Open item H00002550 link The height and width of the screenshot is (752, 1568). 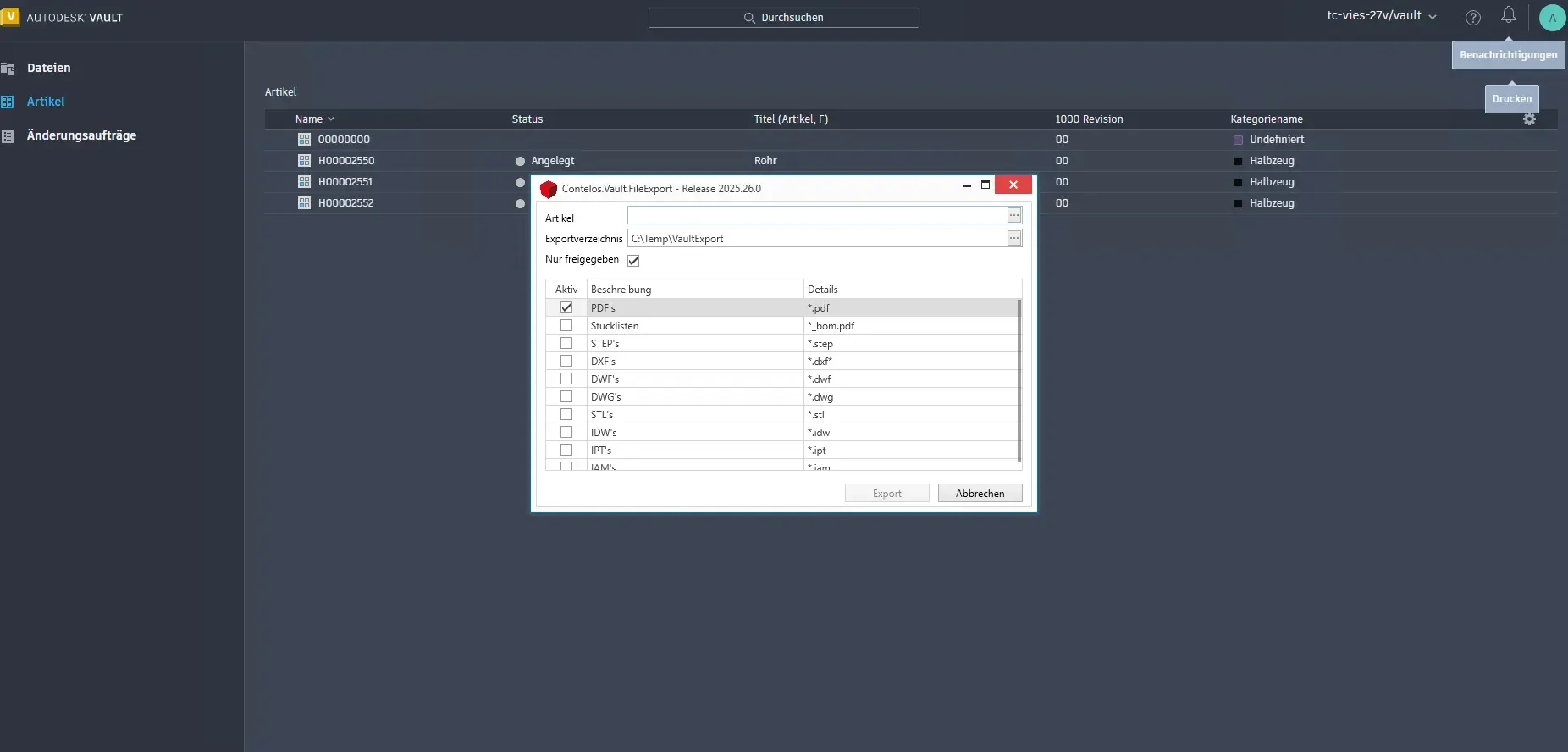(x=346, y=161)
